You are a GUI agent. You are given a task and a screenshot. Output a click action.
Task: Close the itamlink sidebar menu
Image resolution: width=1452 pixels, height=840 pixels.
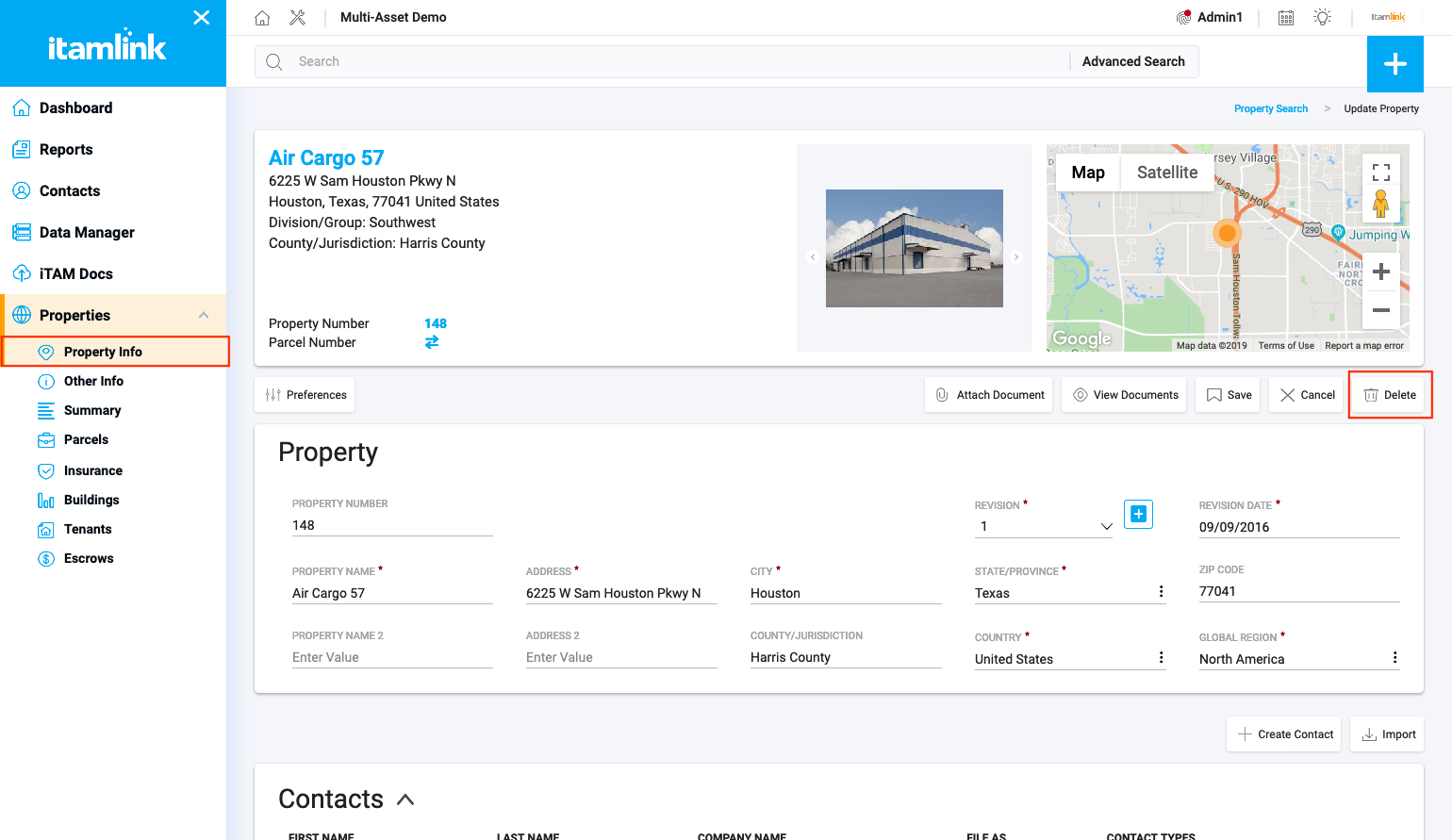(201, 18)
